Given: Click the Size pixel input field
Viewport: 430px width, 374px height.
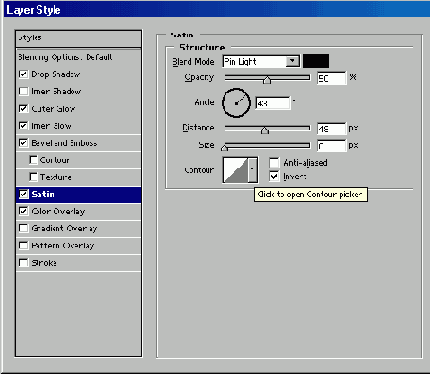Looking at the screenshot, I should [x=332, y=146].
